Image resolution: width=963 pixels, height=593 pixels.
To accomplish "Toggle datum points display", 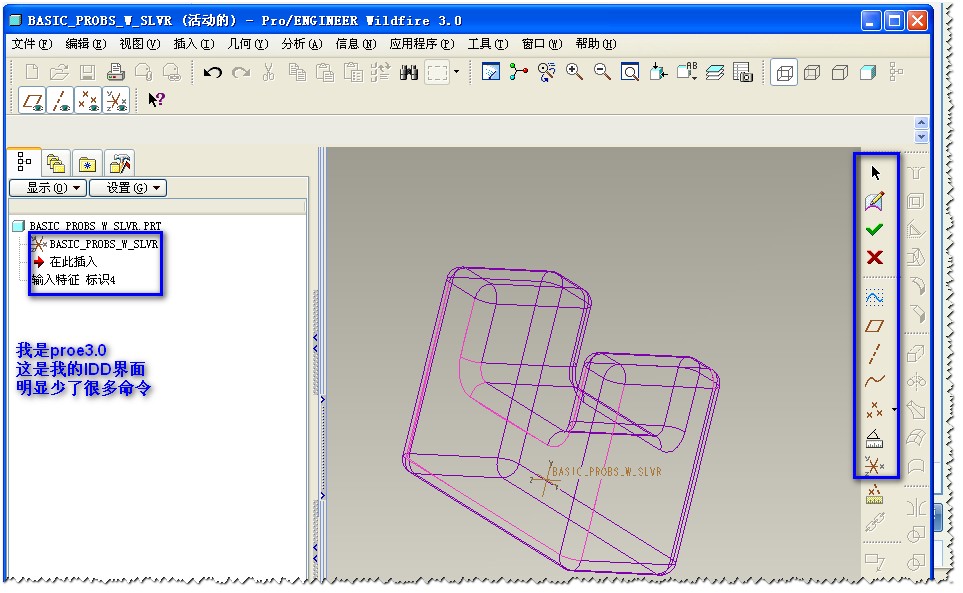I will pyautogui.click(x=88, y=100).
